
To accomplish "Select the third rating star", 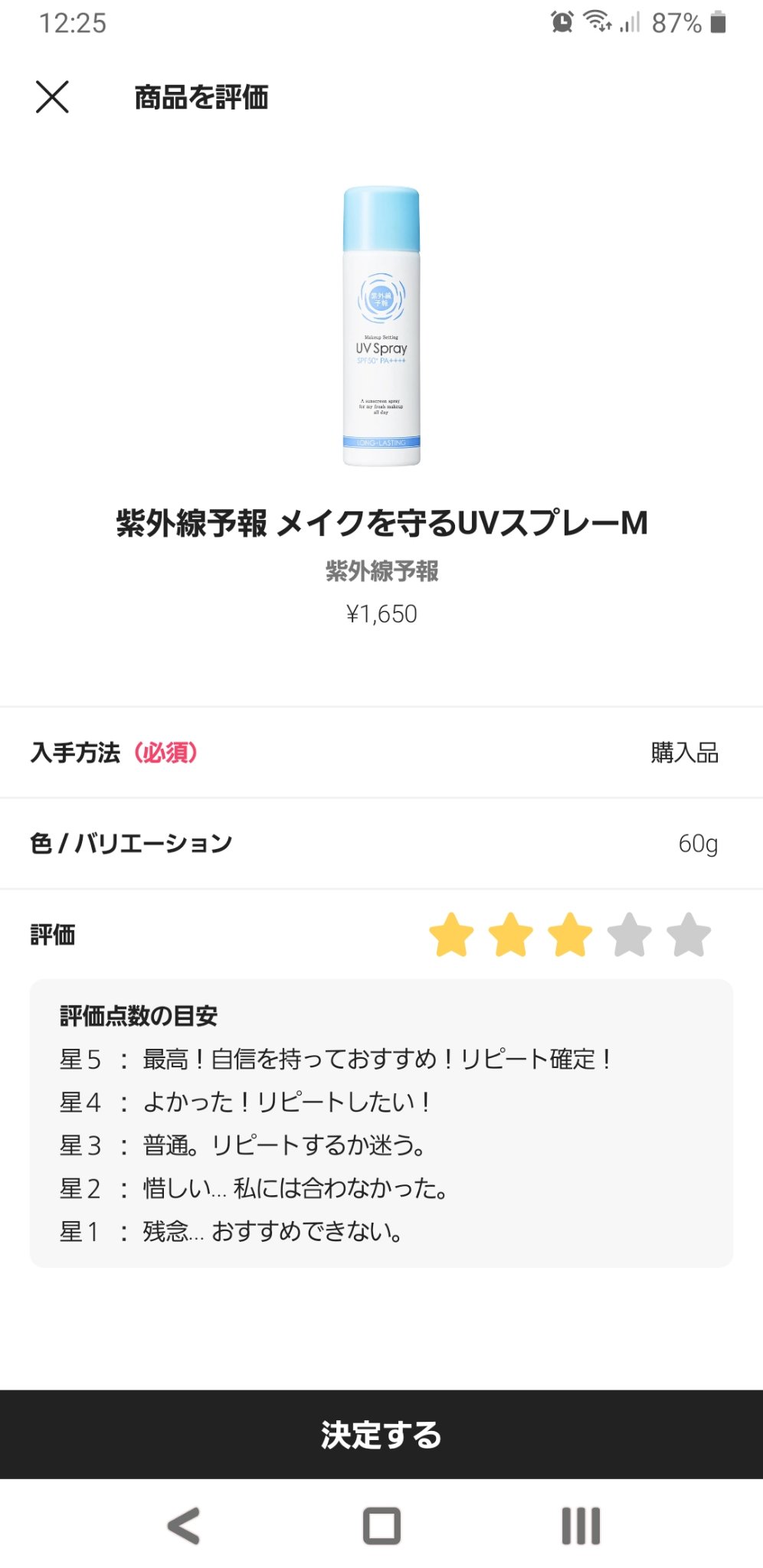I will coord(570,935).
